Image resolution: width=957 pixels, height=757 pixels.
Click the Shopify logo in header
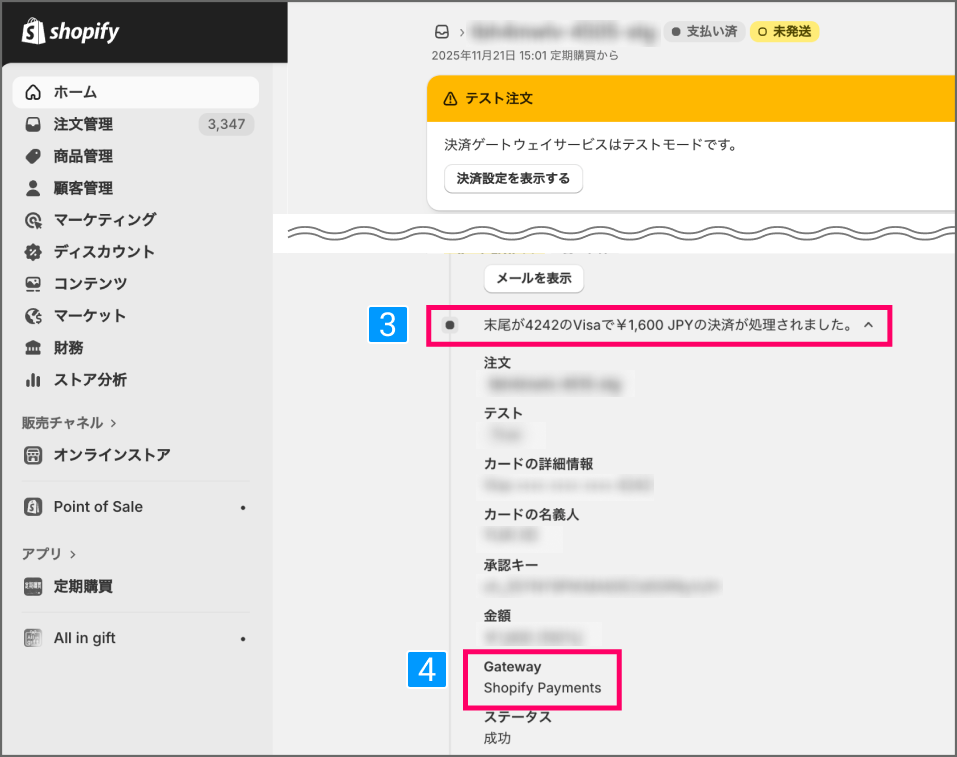(x=70, y=32)
